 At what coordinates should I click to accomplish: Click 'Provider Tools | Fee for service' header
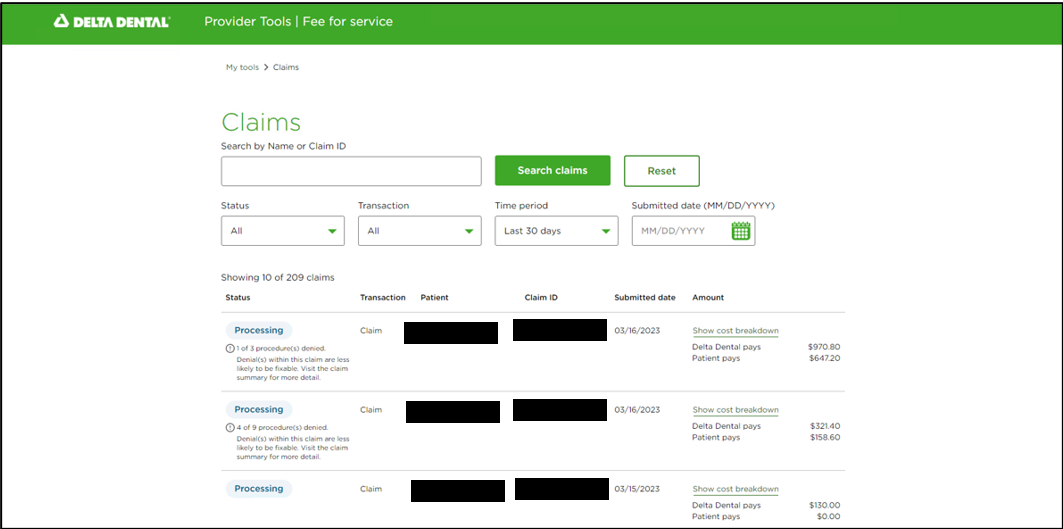[298, 21]
